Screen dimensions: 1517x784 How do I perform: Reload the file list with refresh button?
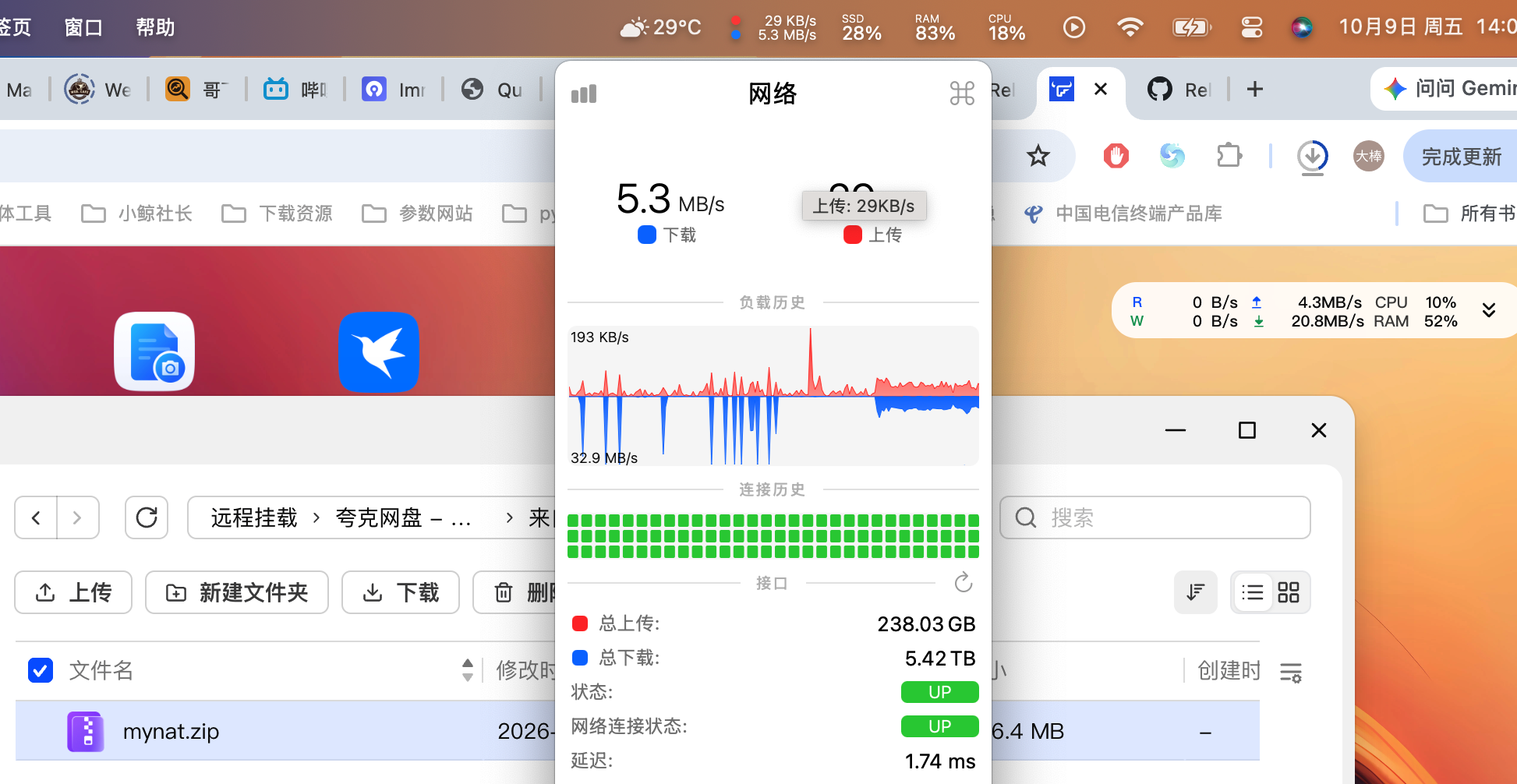(147, 517)
